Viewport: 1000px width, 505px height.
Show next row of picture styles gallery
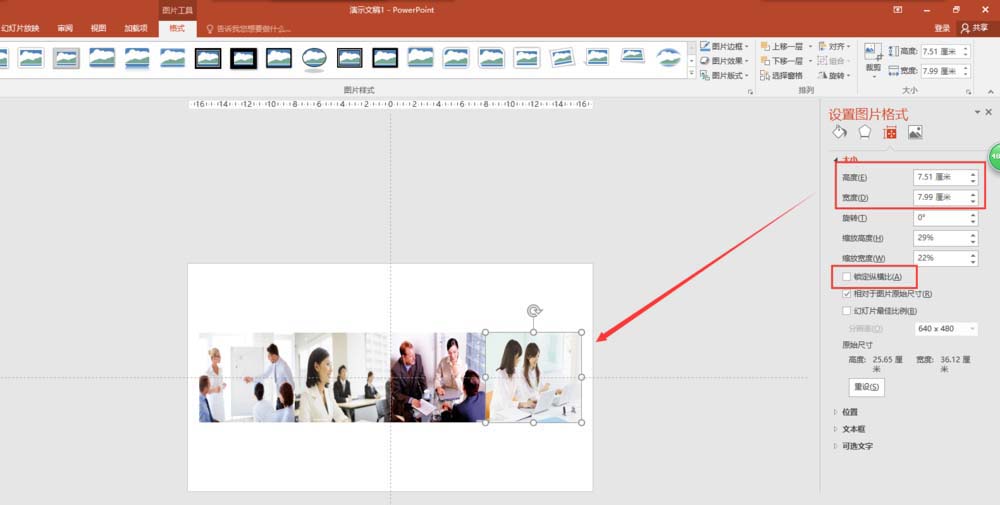click(692, 61)
